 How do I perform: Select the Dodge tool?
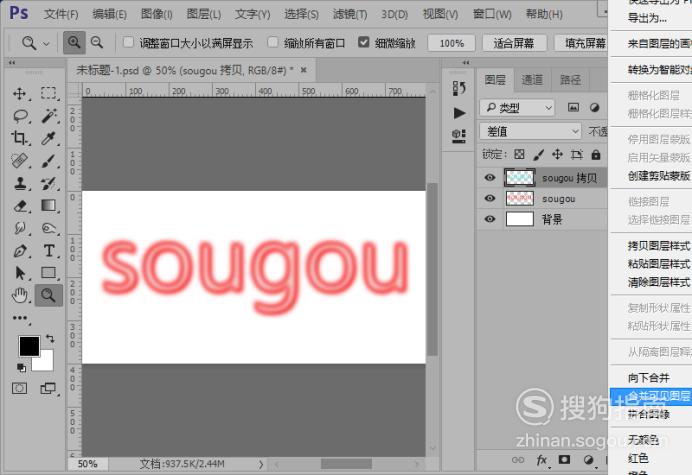coord(49,228)
